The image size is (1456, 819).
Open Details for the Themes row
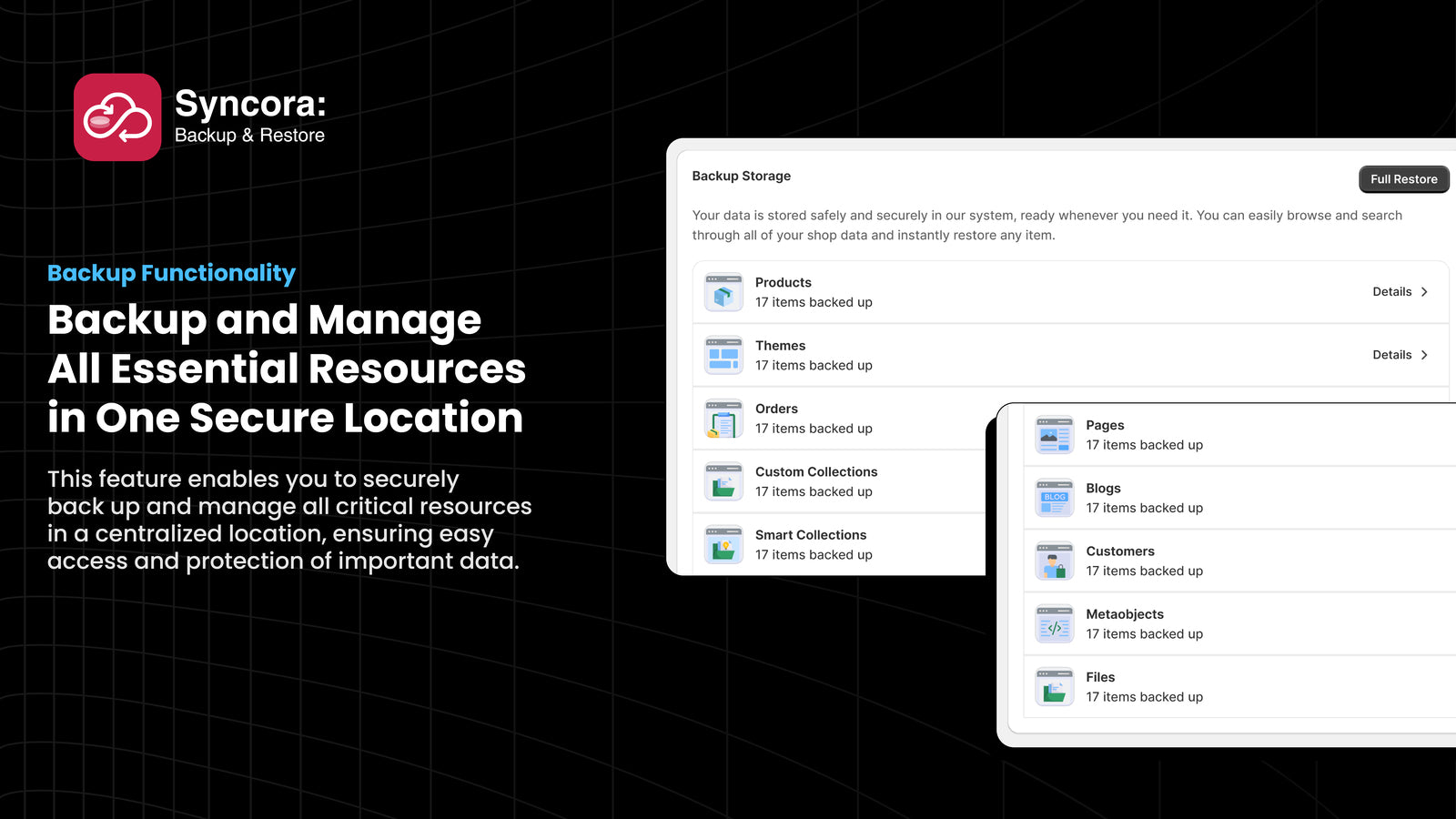[1391, 355]
